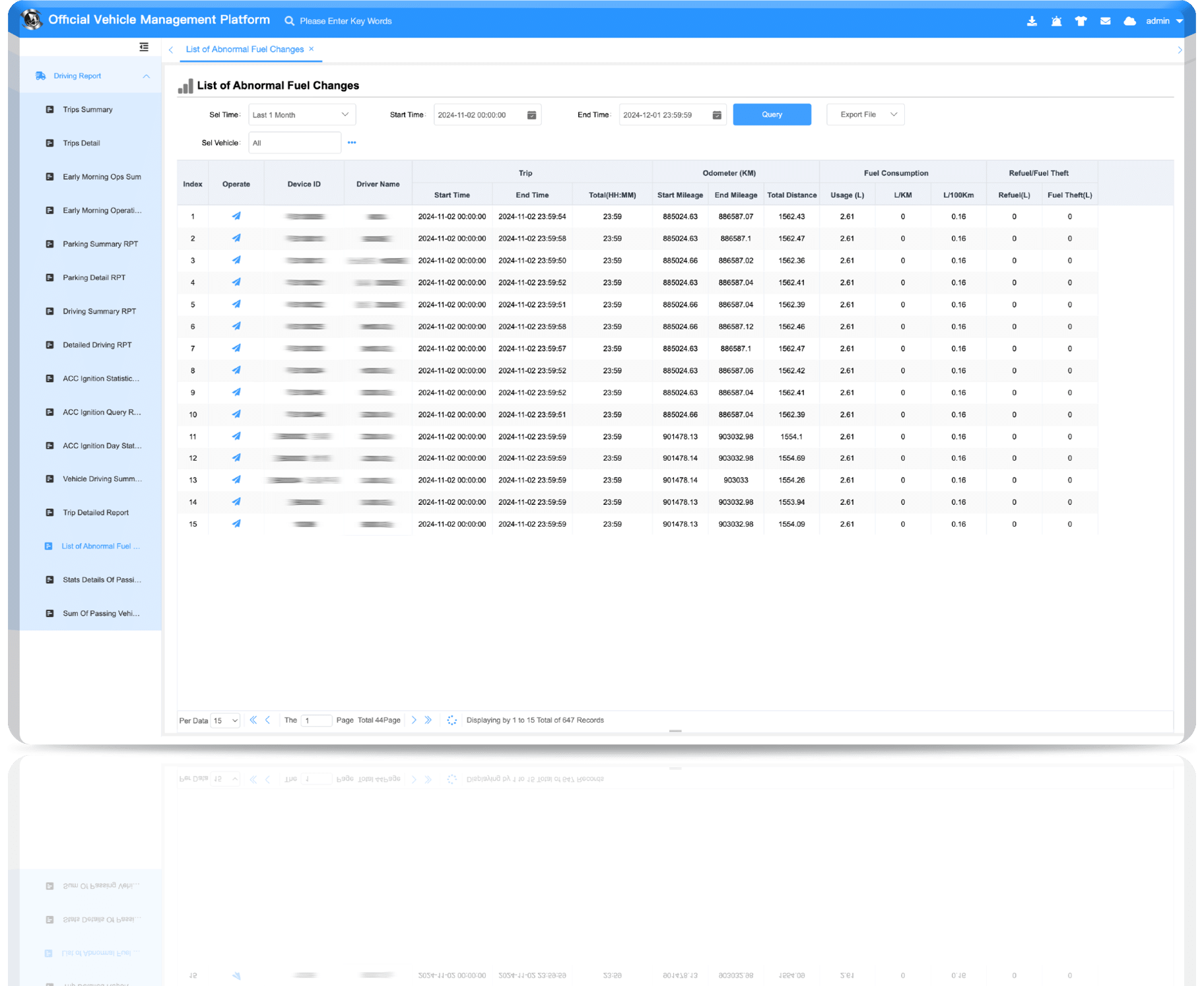Click the locate arrow icon in row 1
The image size is (1204, 986).
click(236, 216)
